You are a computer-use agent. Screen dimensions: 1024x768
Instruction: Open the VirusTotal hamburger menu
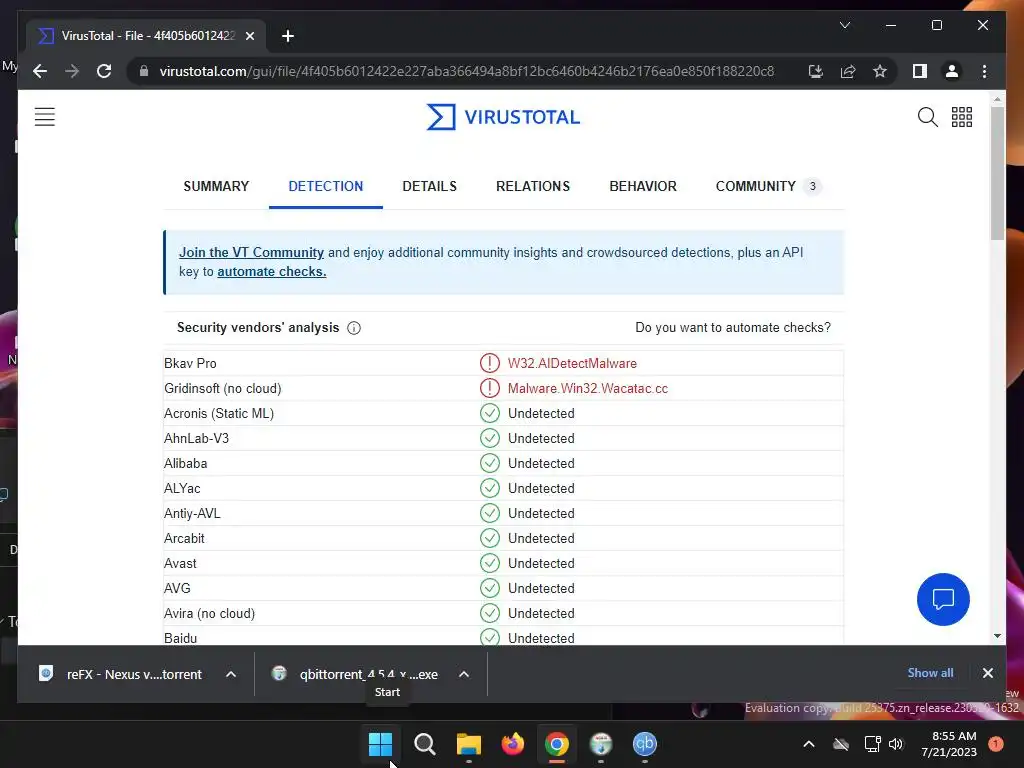44,117
